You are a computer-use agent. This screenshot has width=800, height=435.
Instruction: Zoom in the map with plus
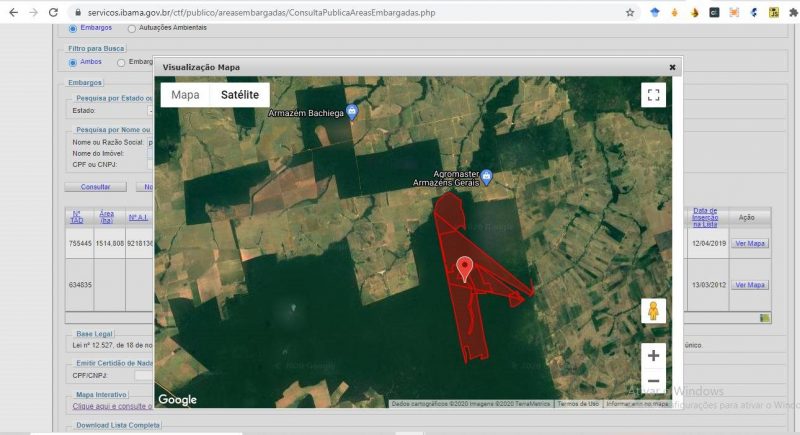click(653, 355)
